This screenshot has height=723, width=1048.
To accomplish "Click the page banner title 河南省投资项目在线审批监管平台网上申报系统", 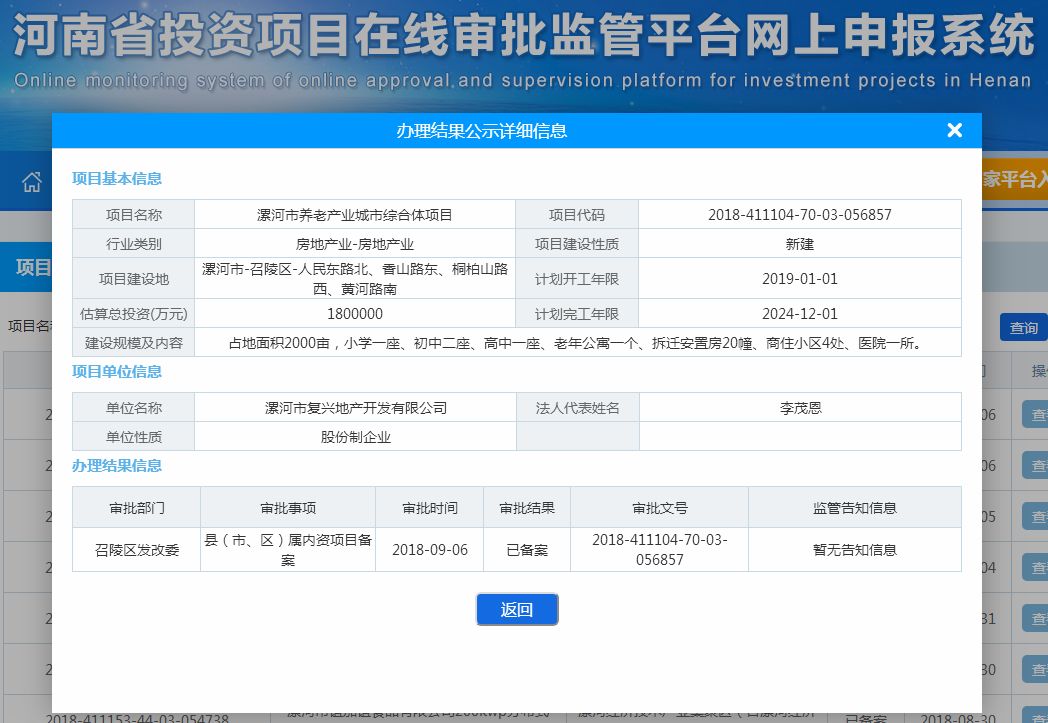I will [524, 35].
